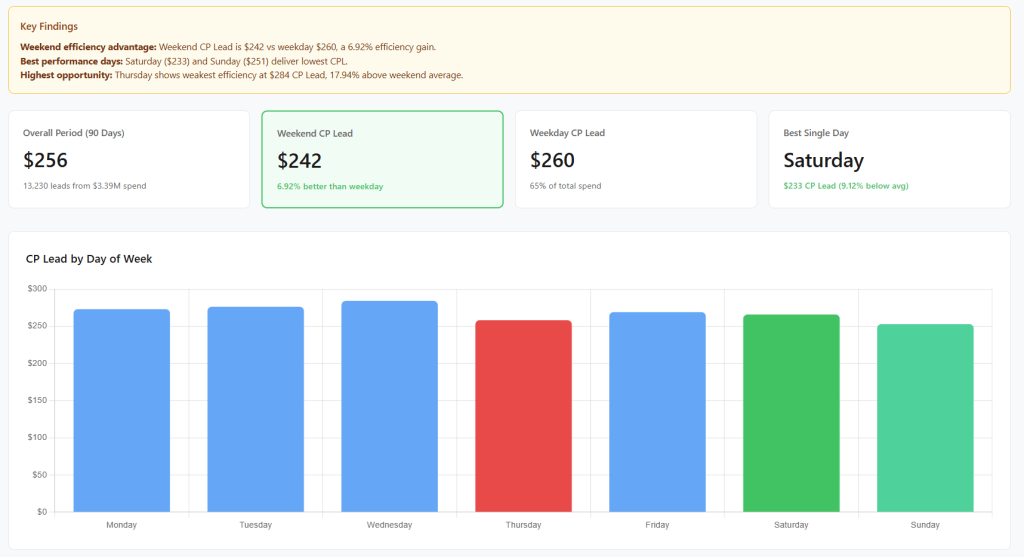
Task: Click the 'Highest opportunity' finding label
Action: coord(66,75)
